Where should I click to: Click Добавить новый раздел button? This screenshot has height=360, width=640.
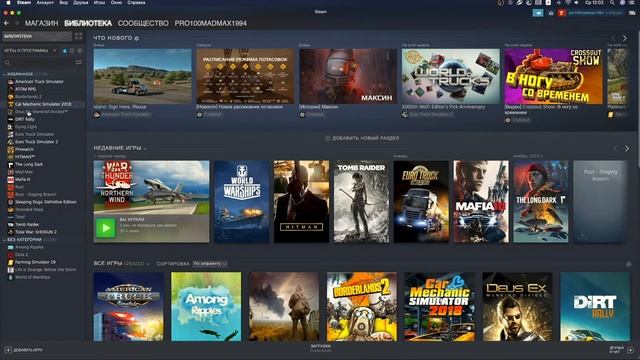[x=362, y=138]
